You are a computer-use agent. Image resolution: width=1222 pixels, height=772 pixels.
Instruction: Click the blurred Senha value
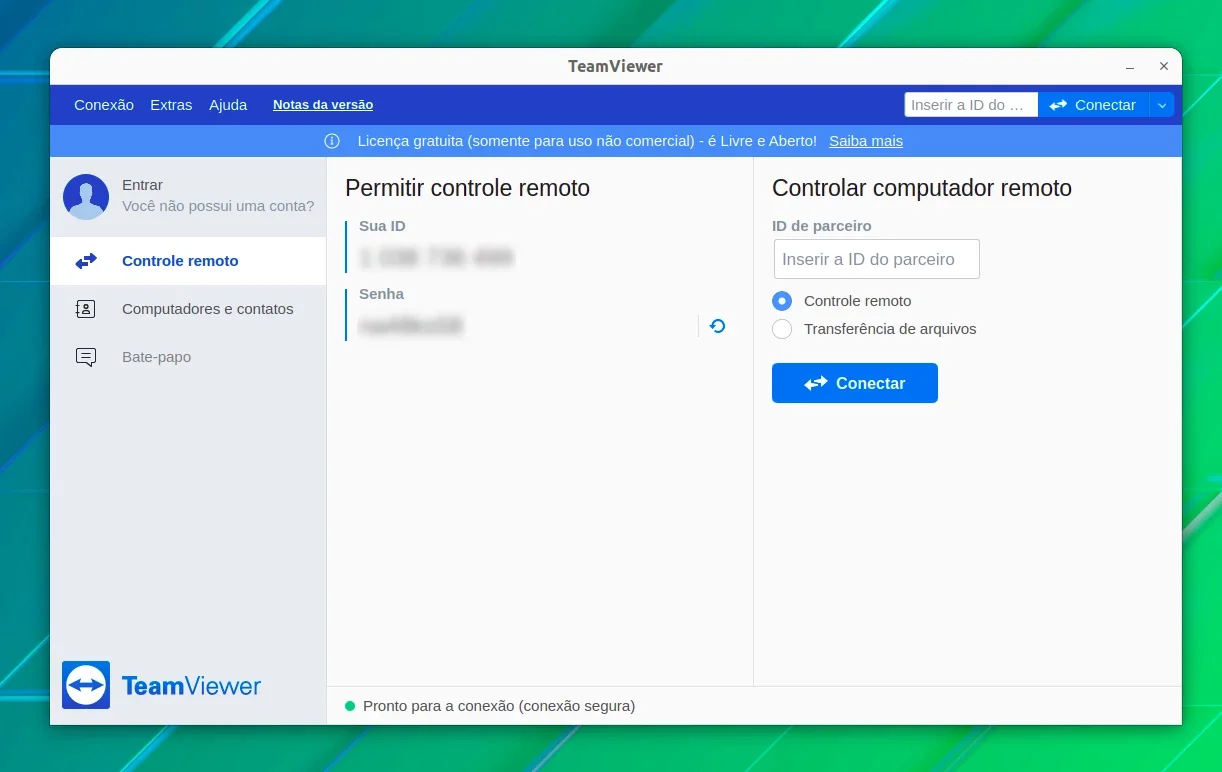(411, 326)
